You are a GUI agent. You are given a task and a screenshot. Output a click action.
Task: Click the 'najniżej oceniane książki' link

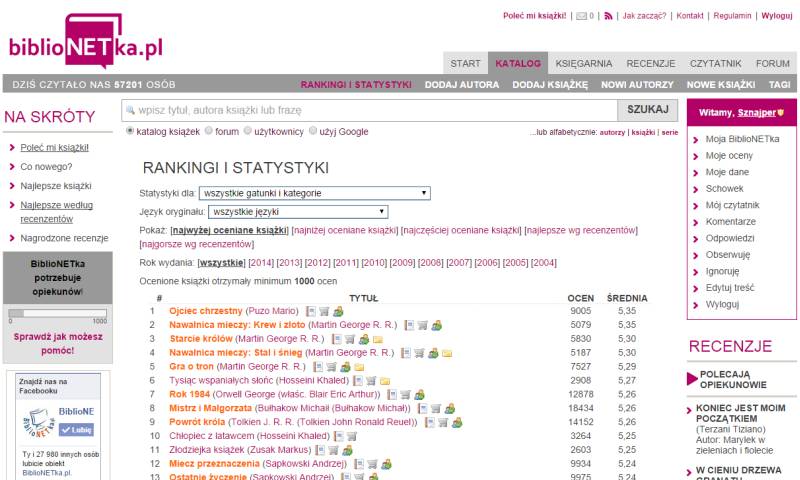[x=344, y=231]
